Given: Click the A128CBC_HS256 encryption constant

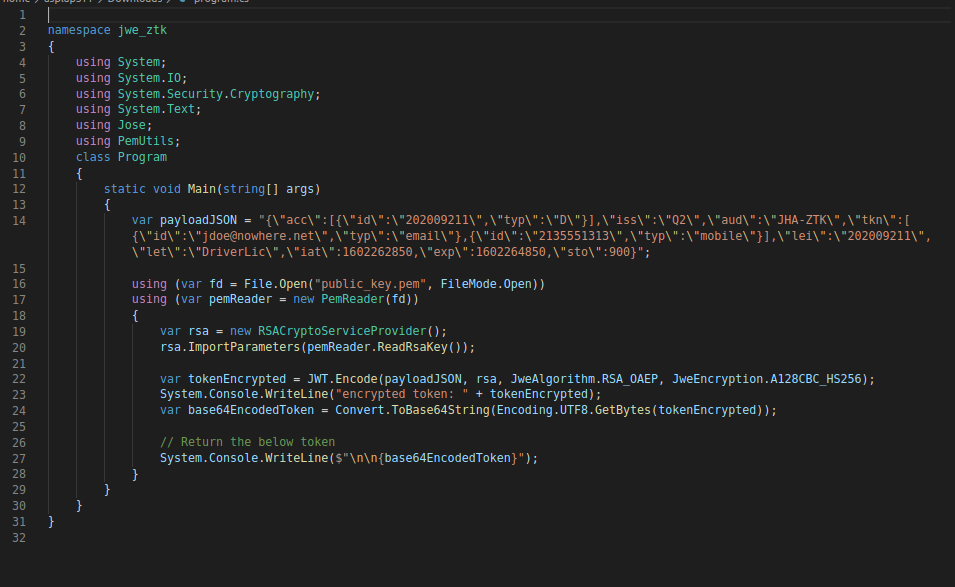Looking at the screenshot, I should (x=818, y=379).
